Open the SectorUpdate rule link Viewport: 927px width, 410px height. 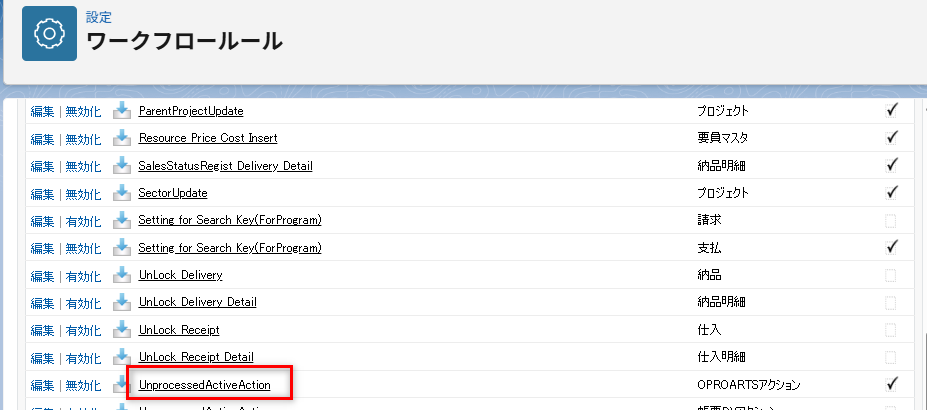point(173,193)
